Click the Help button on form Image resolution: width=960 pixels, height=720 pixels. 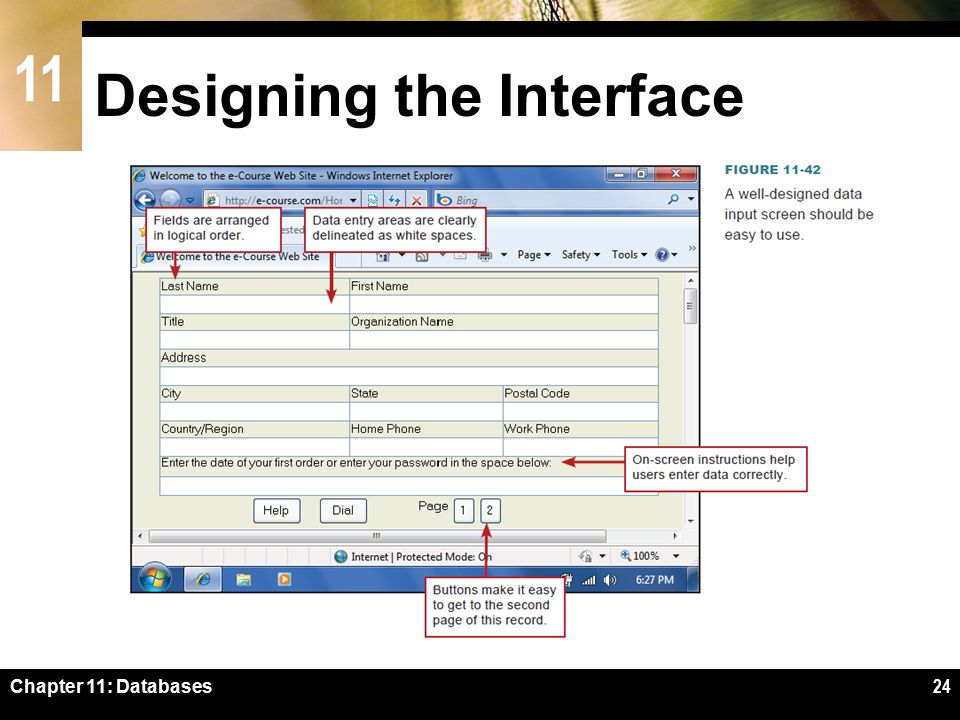coord(277,511)
